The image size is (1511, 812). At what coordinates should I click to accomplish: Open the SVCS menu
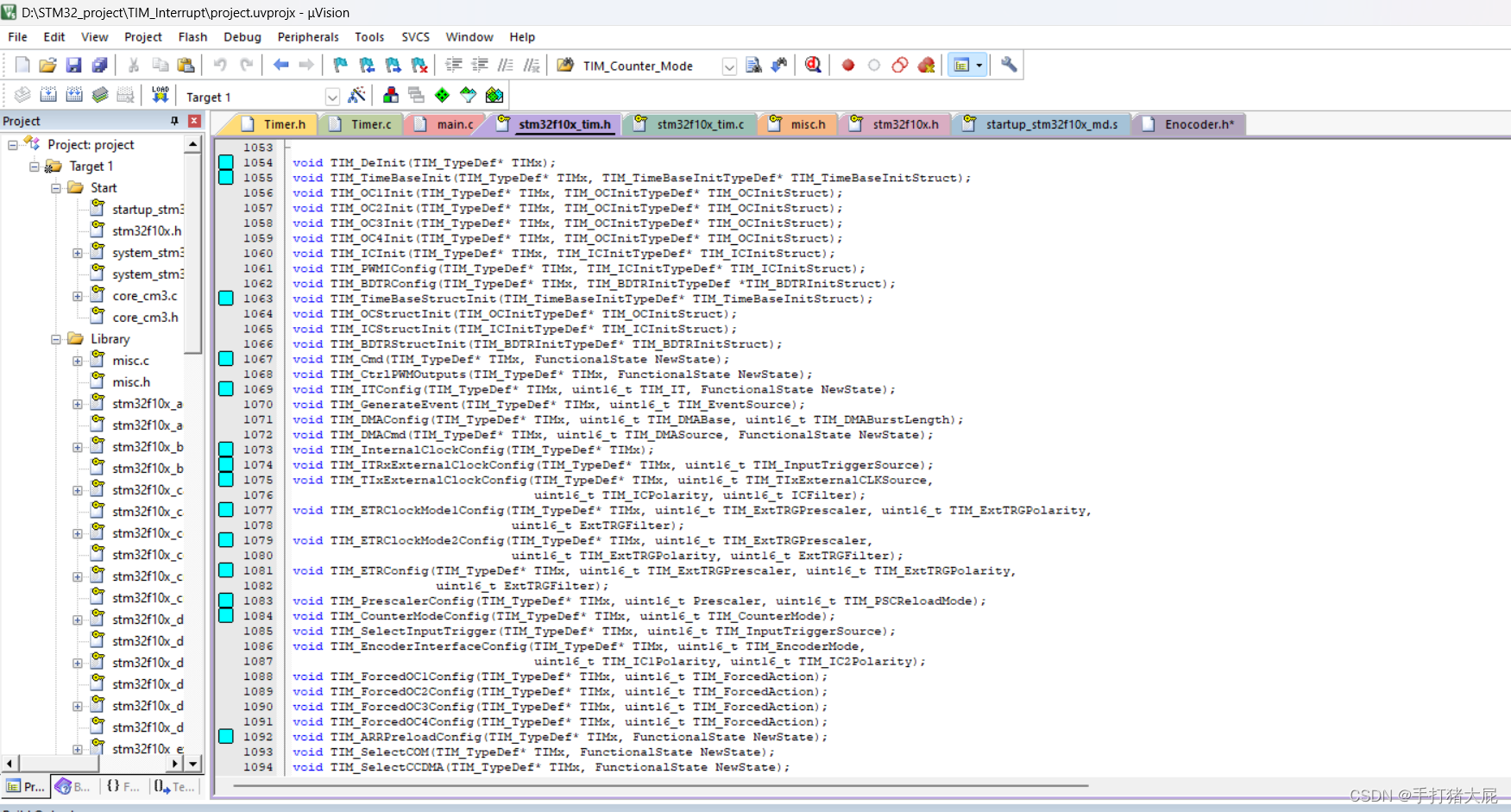pos(415,37)
